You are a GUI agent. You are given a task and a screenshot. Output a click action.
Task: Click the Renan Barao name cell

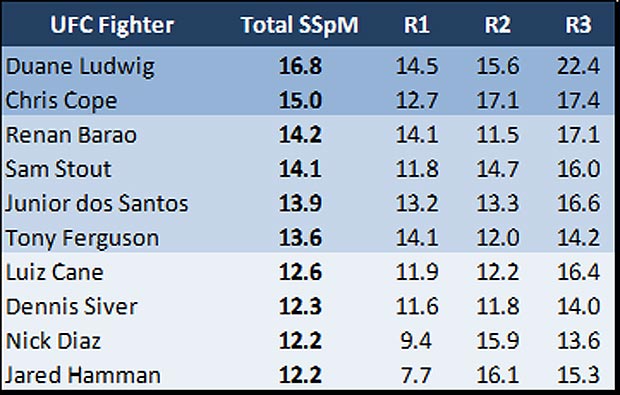[71, 135]
